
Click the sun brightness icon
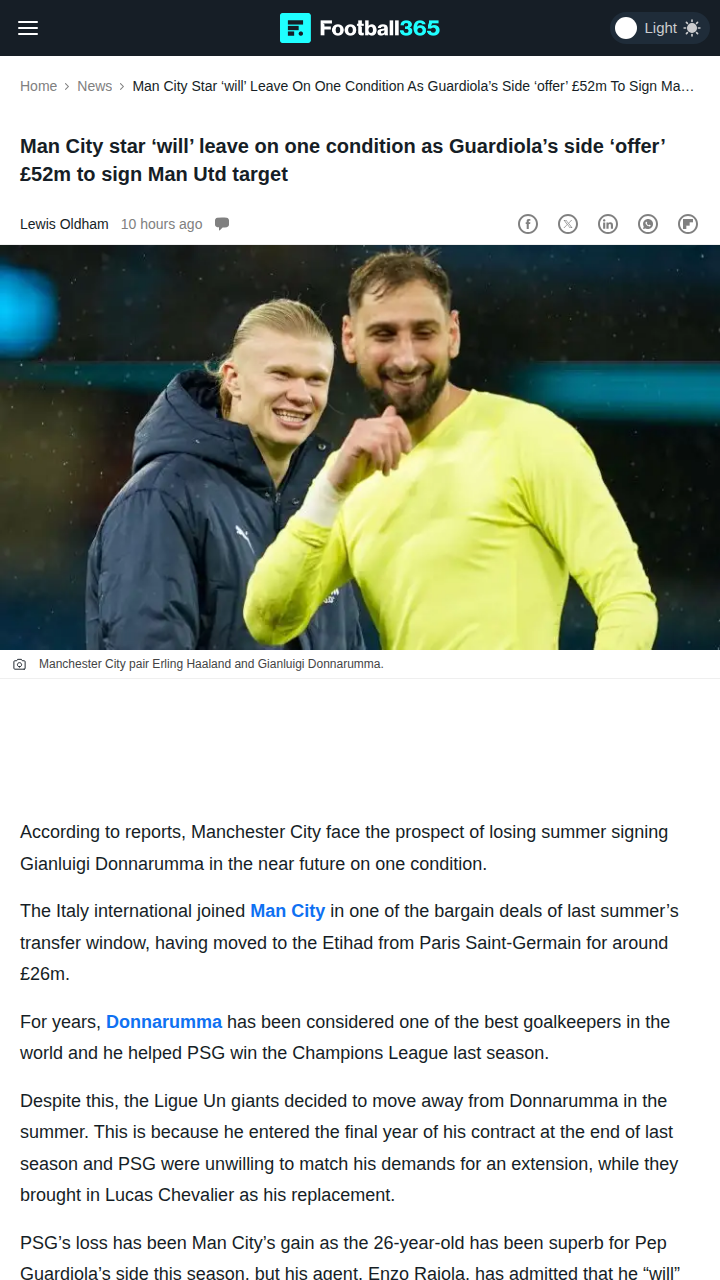tap(692, 28)
